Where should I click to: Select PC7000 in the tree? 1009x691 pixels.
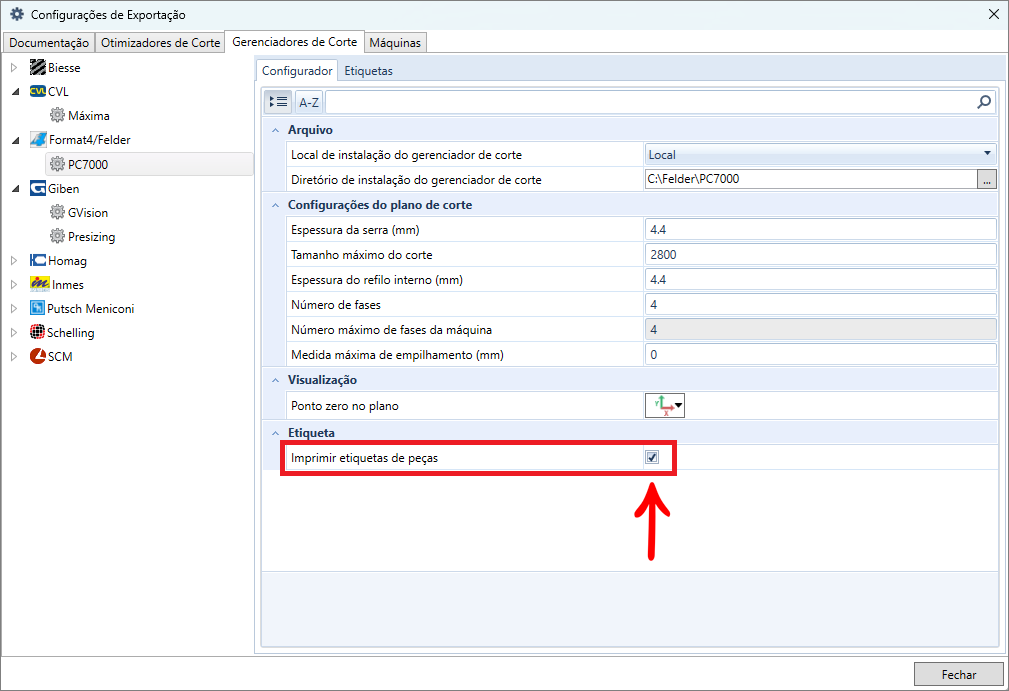[88, 165]
